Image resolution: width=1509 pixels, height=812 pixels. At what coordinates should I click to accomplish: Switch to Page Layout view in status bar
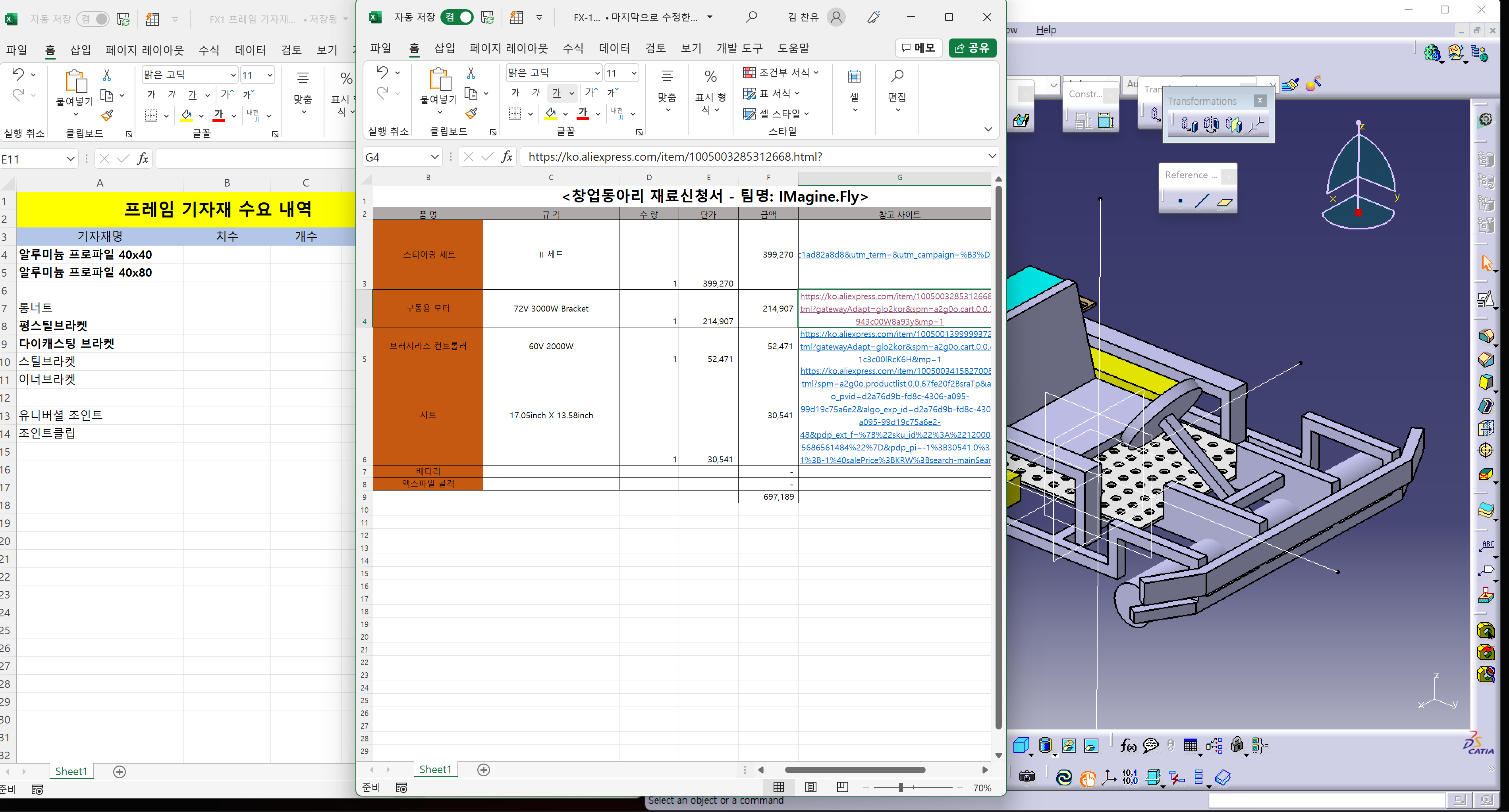click(x=811, y=787)
